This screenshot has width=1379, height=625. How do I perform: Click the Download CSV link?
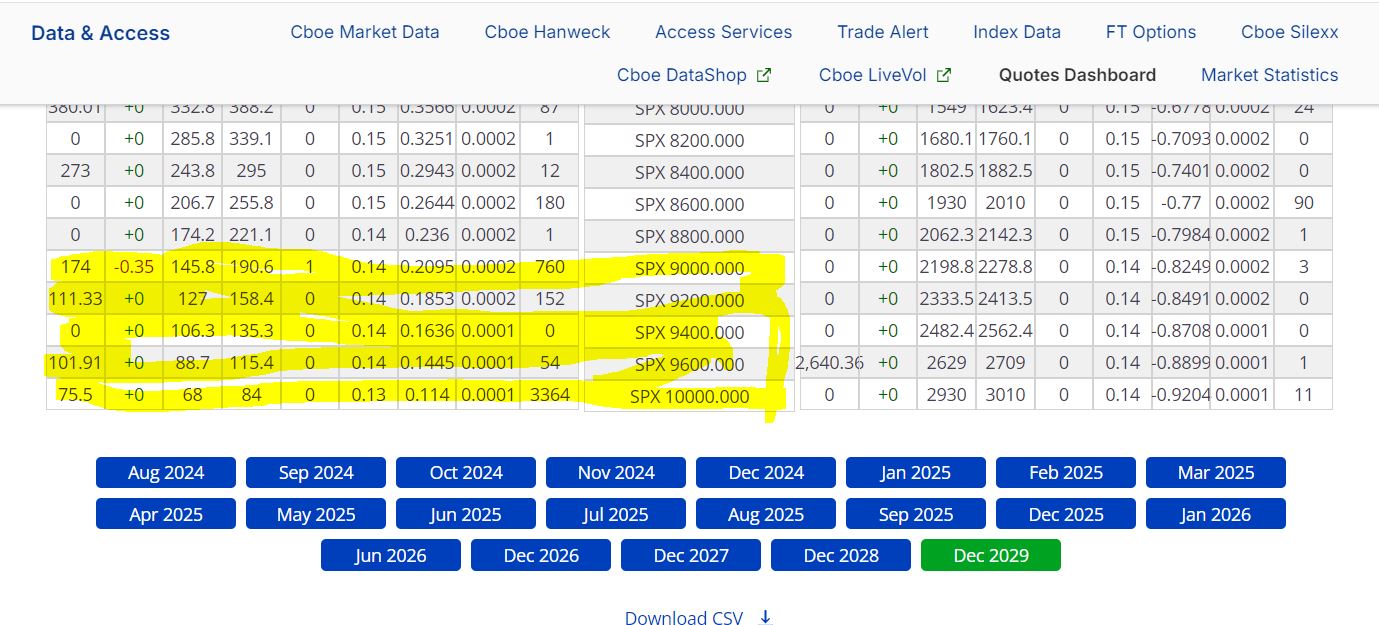(684, 618)
